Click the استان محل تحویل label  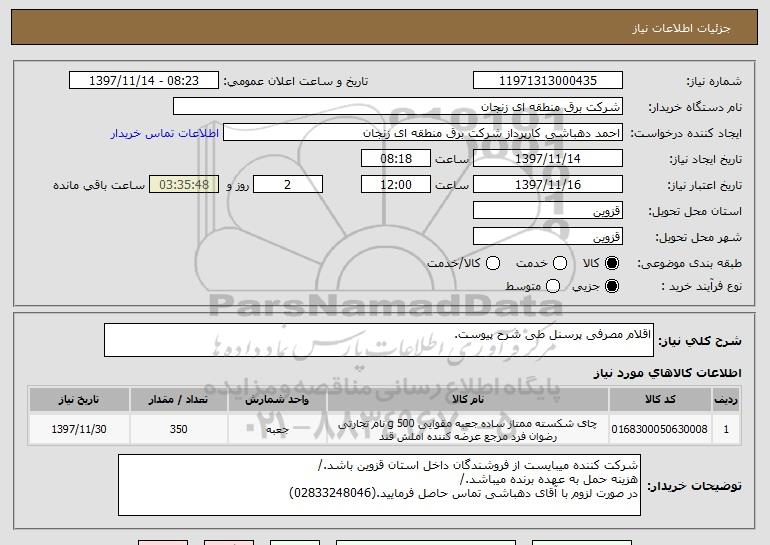pos(695,211)
